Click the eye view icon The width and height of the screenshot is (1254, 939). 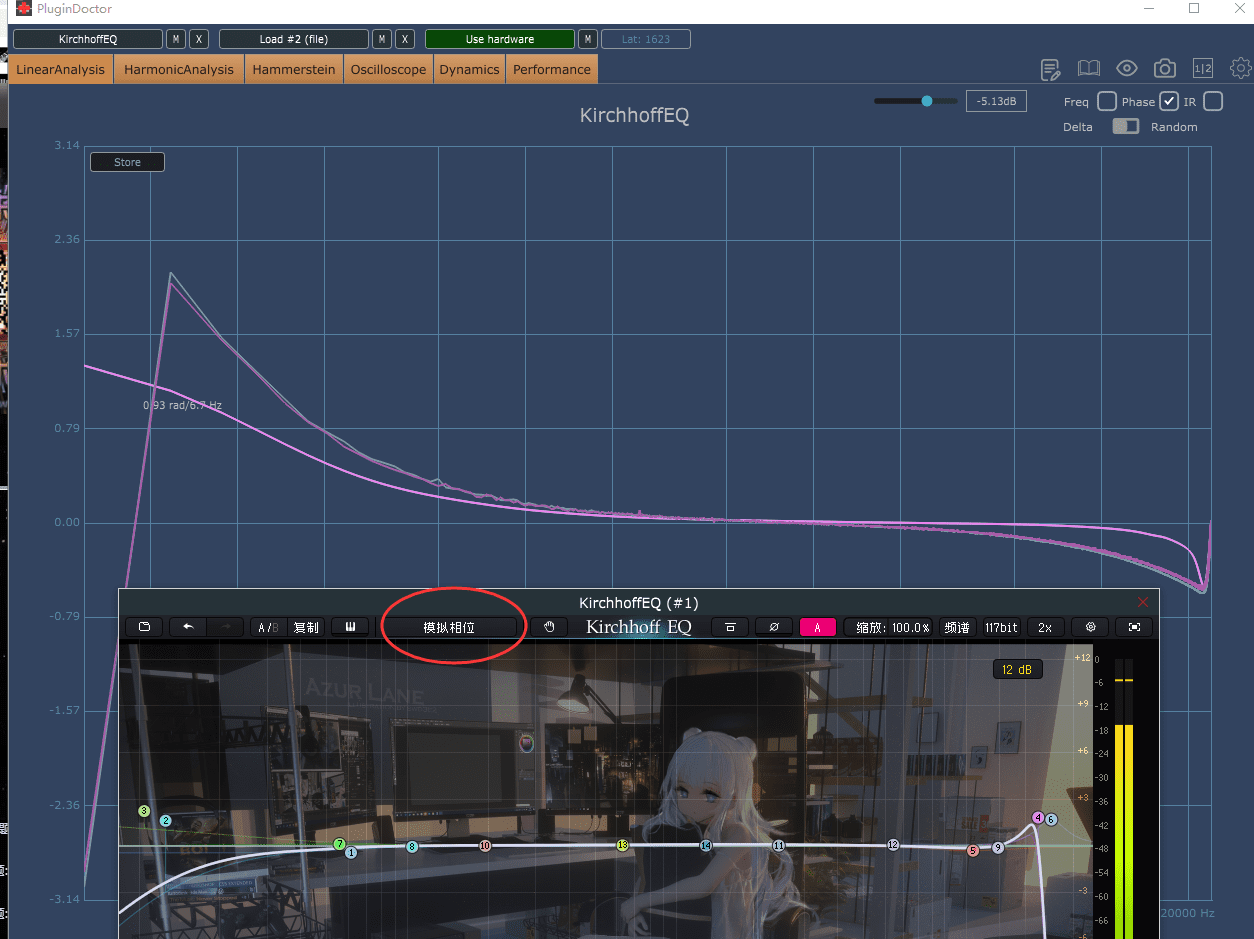(x=1127, y=69)
